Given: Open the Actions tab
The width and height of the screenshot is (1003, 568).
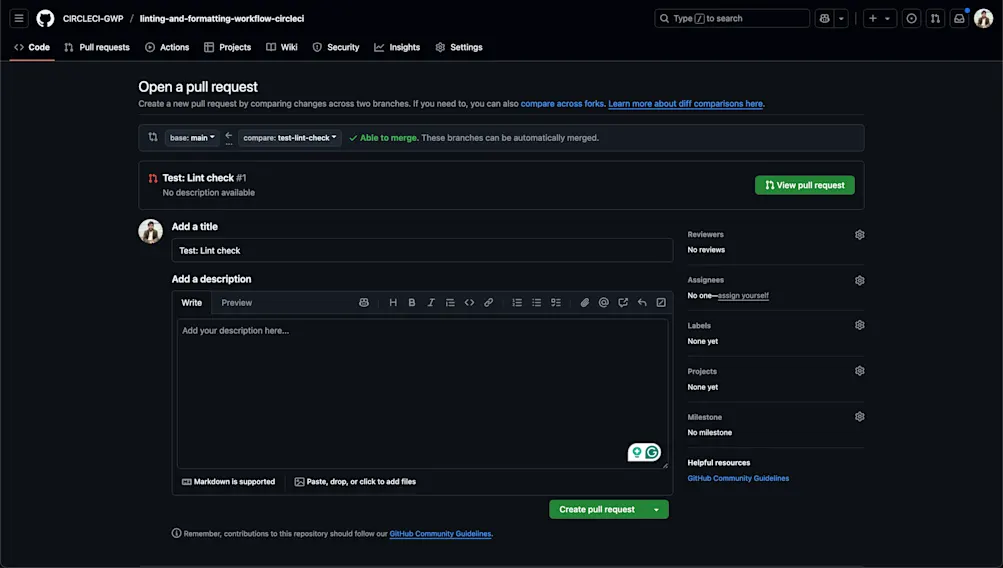Looking at the screenshot, I should tap(167, 47).
